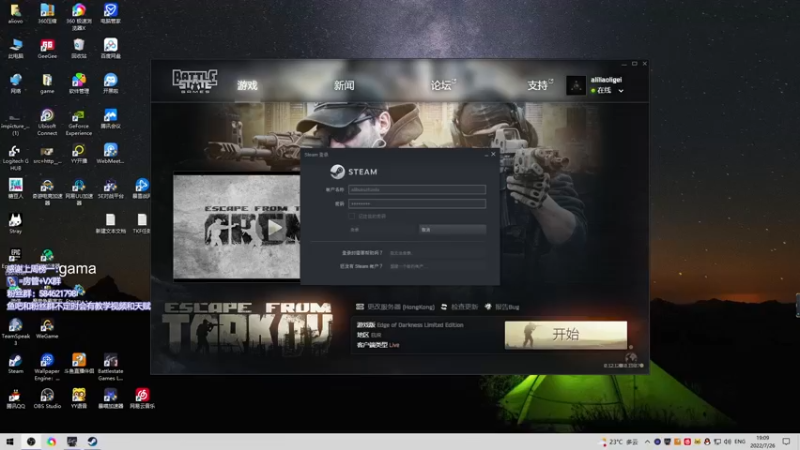Image resolution: width=800 pixels, height=450 pixels.
Task: Open the YY开播 desktop icon
Action: [79, 154]
